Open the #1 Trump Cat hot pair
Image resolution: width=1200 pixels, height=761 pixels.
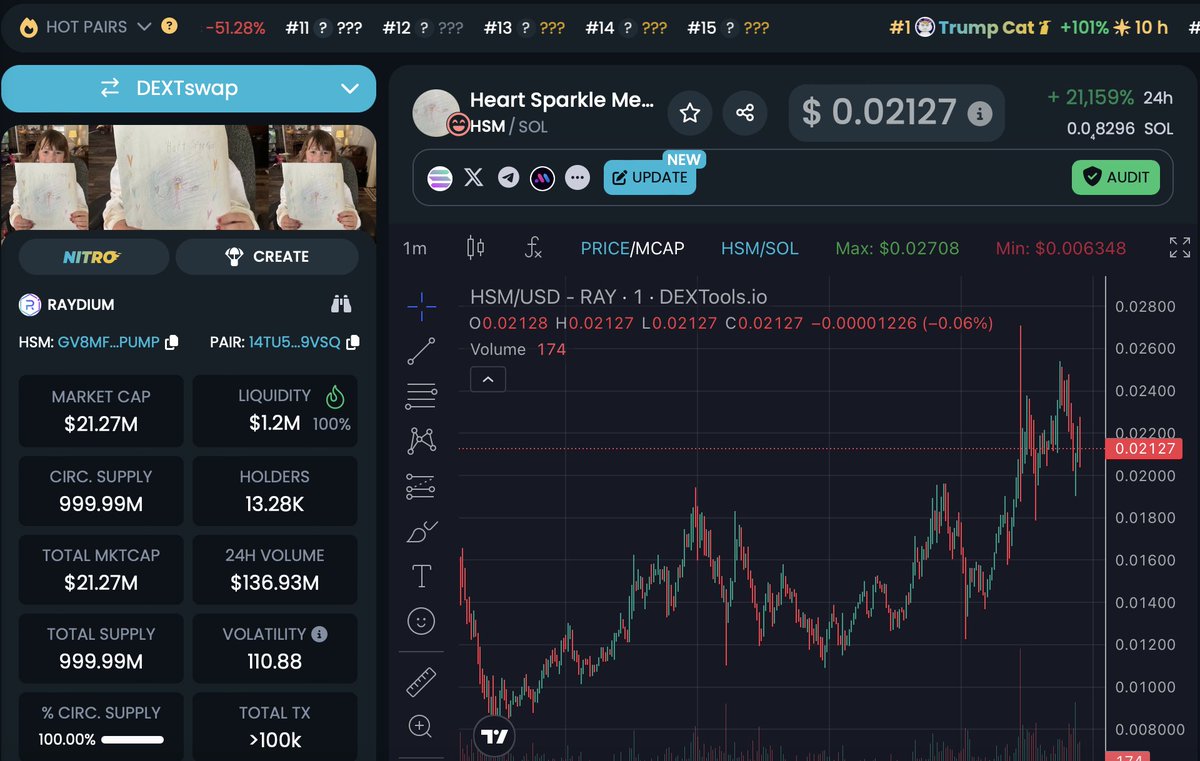pos(1028,27)
